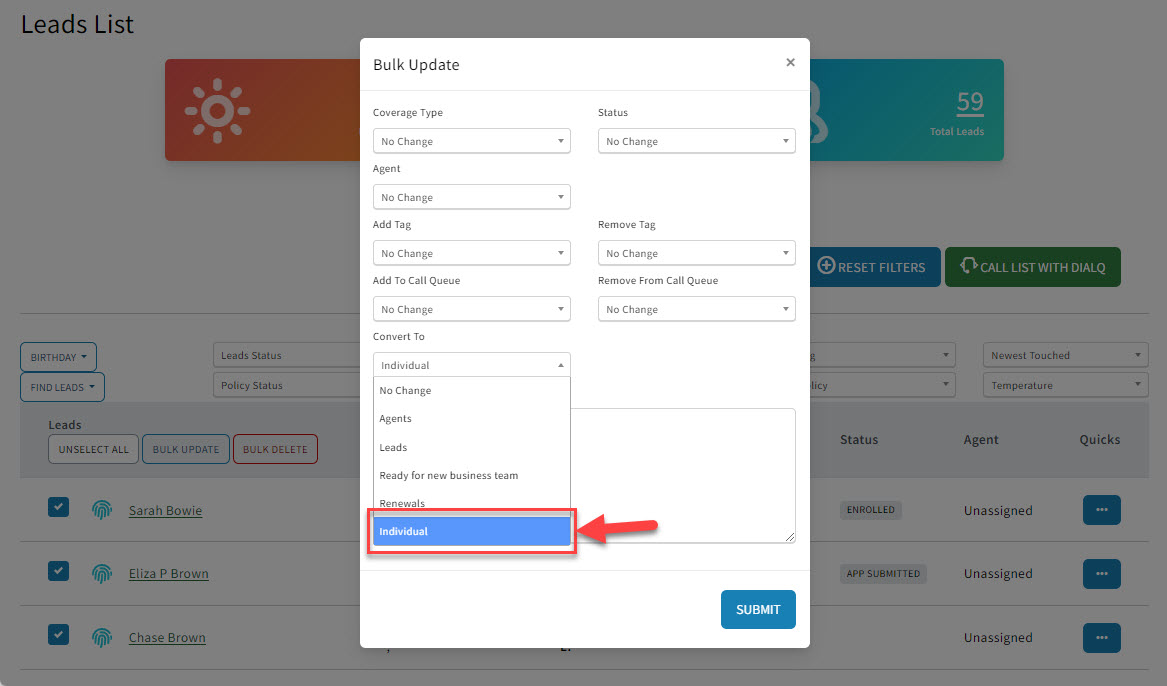Click the APP SUBMITTED status badge

[883, 574]
